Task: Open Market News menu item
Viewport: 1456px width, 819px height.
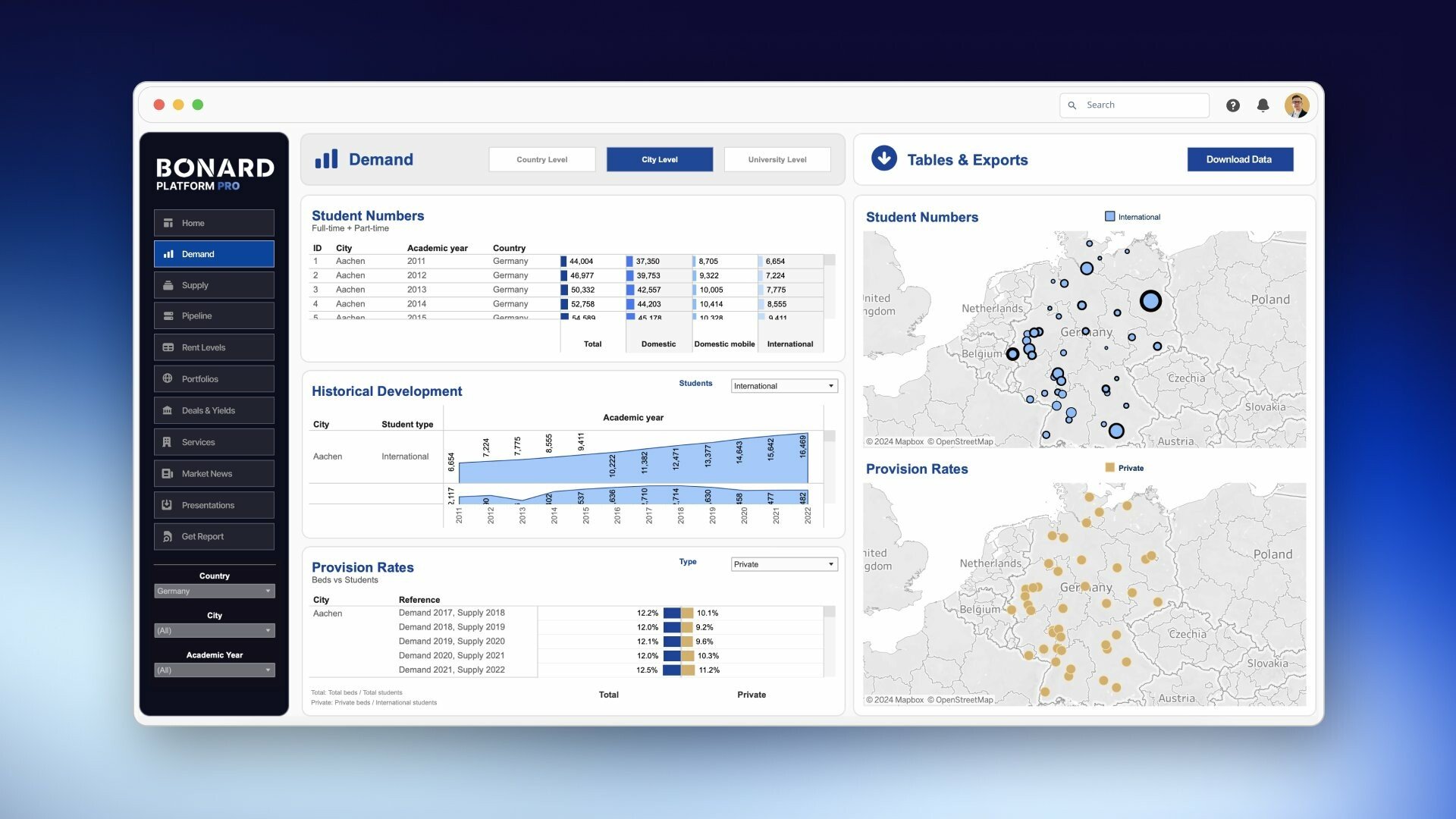Action: click(207, 473)
